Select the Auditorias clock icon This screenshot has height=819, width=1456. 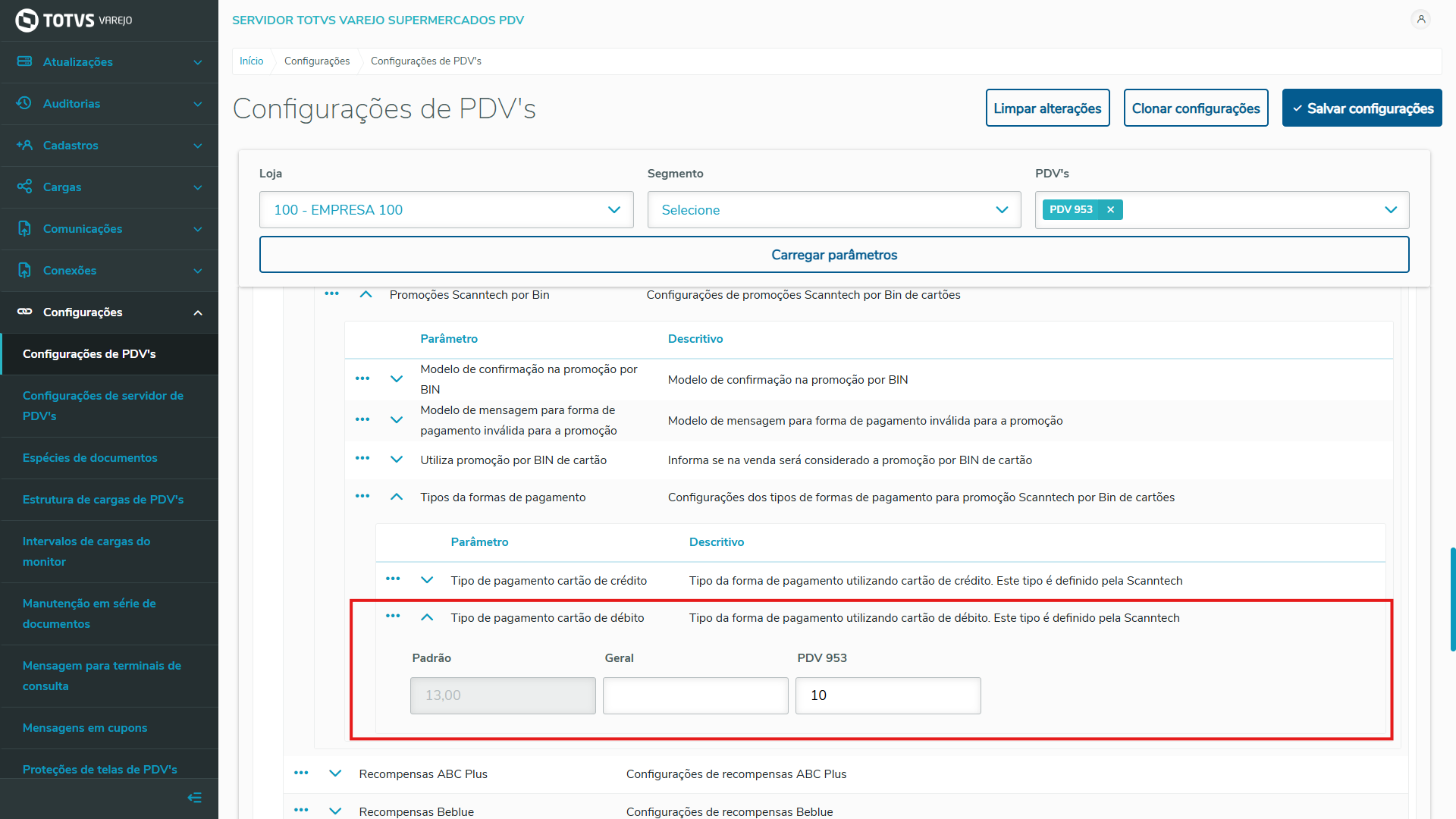[23, 103]
